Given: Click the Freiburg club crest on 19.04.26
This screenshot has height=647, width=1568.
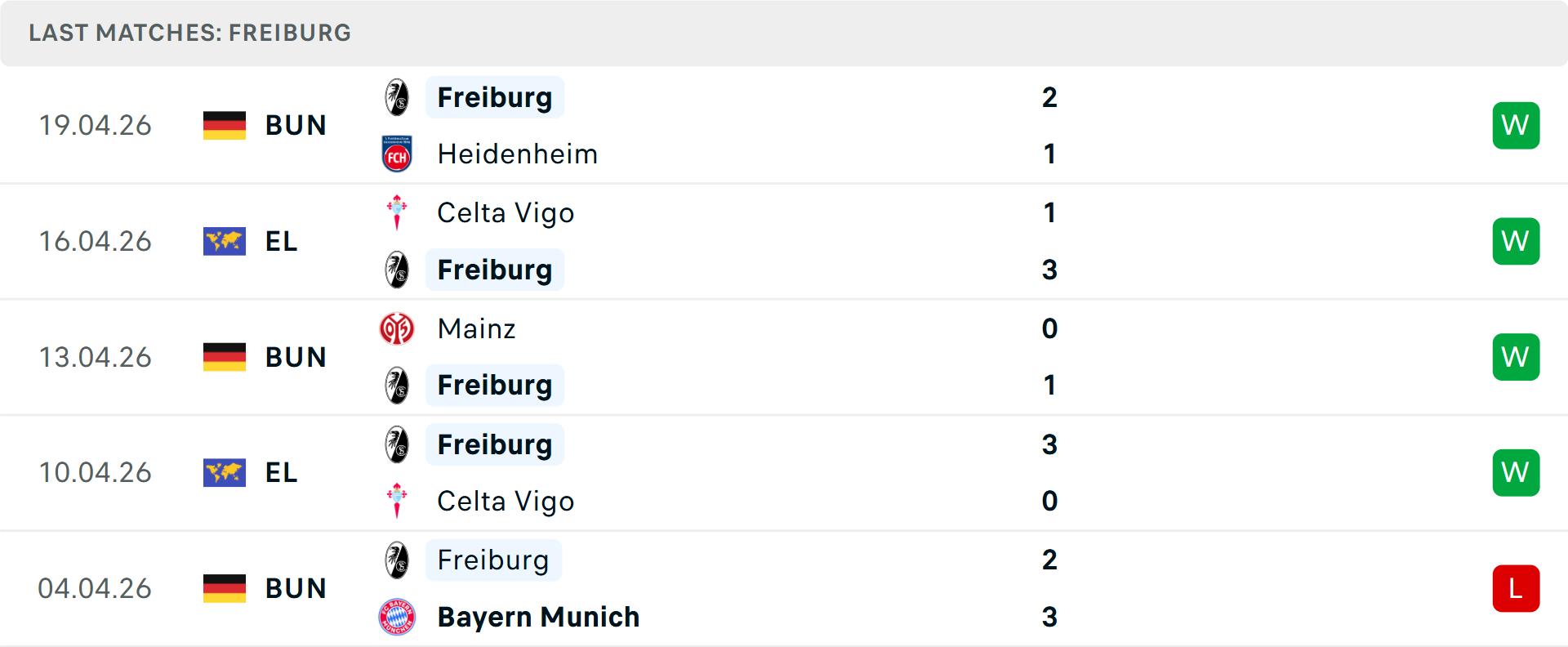Looking at the screenshot, I should click(398, 96).
